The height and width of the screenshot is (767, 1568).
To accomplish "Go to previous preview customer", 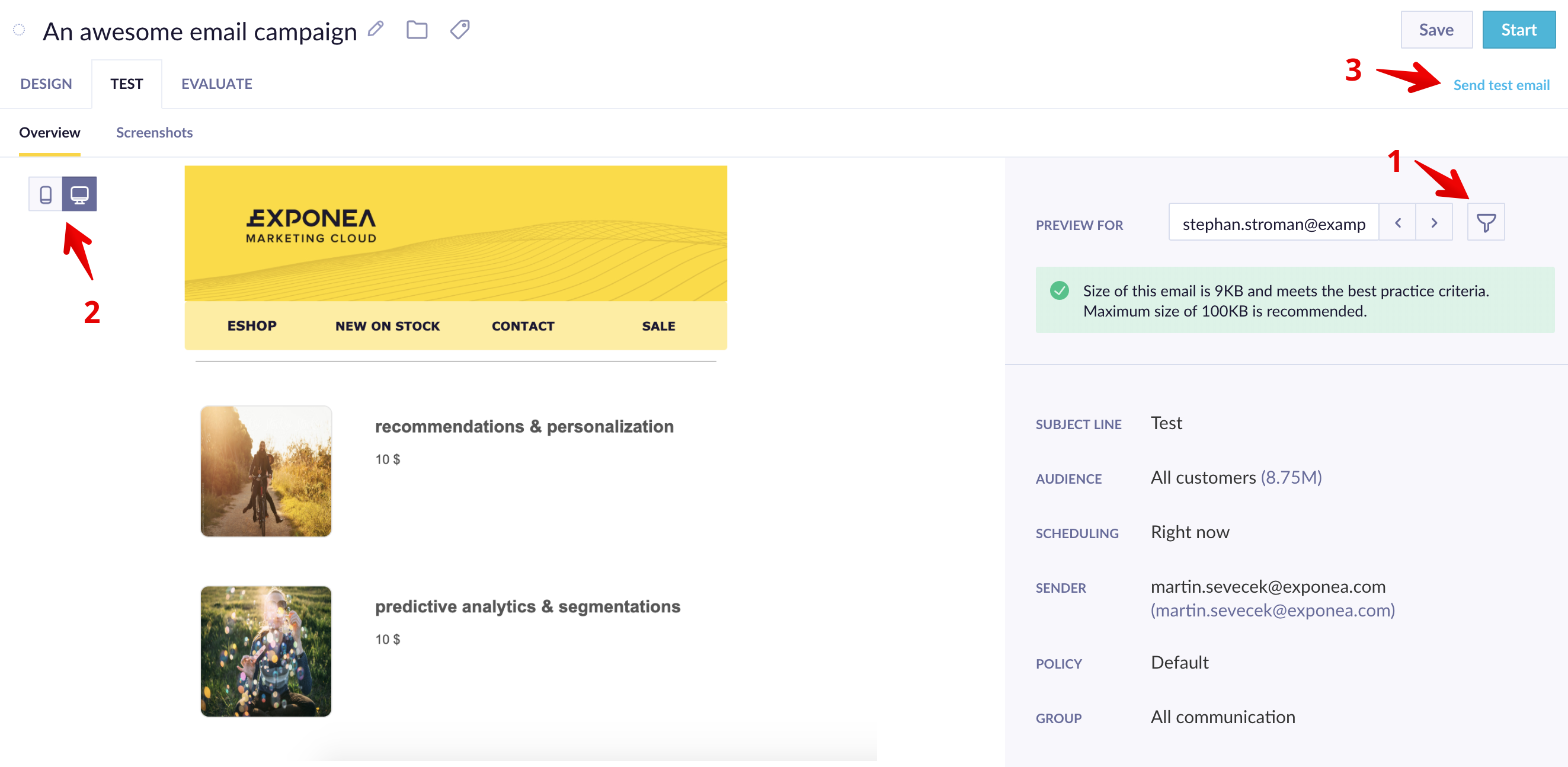I will click(1397, 223).
